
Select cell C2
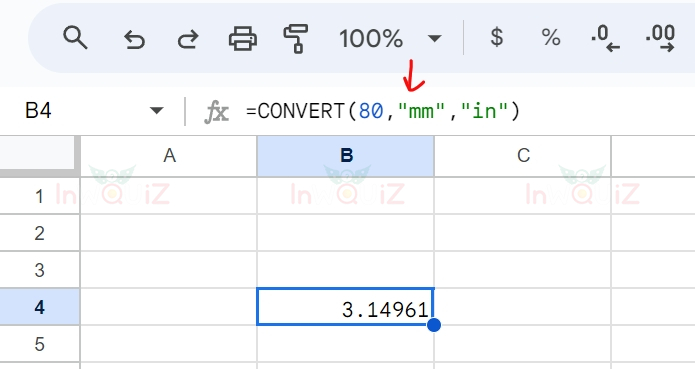click(x=523, y=233)
